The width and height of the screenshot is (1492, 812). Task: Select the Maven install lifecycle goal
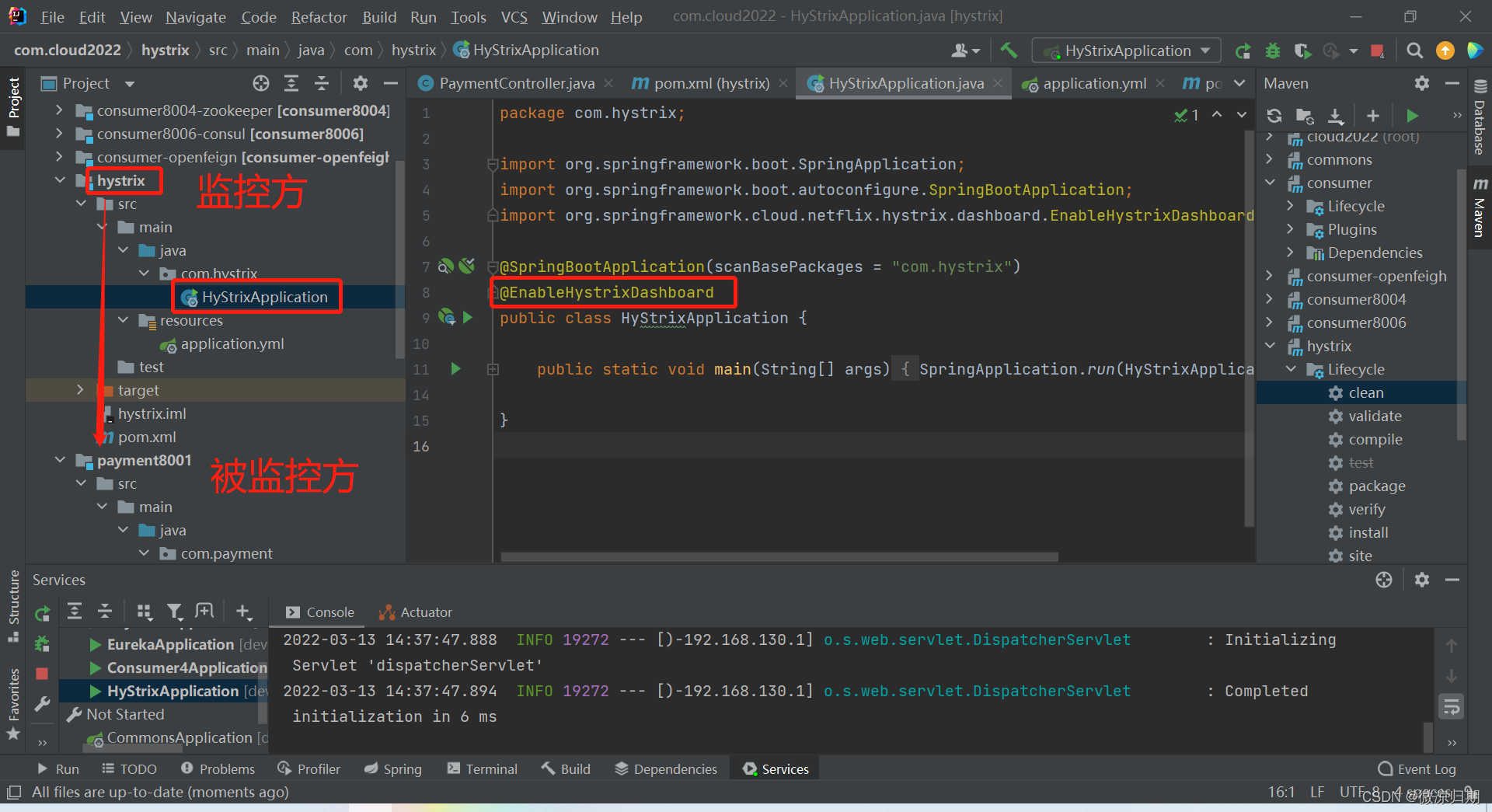(1368, 532)
